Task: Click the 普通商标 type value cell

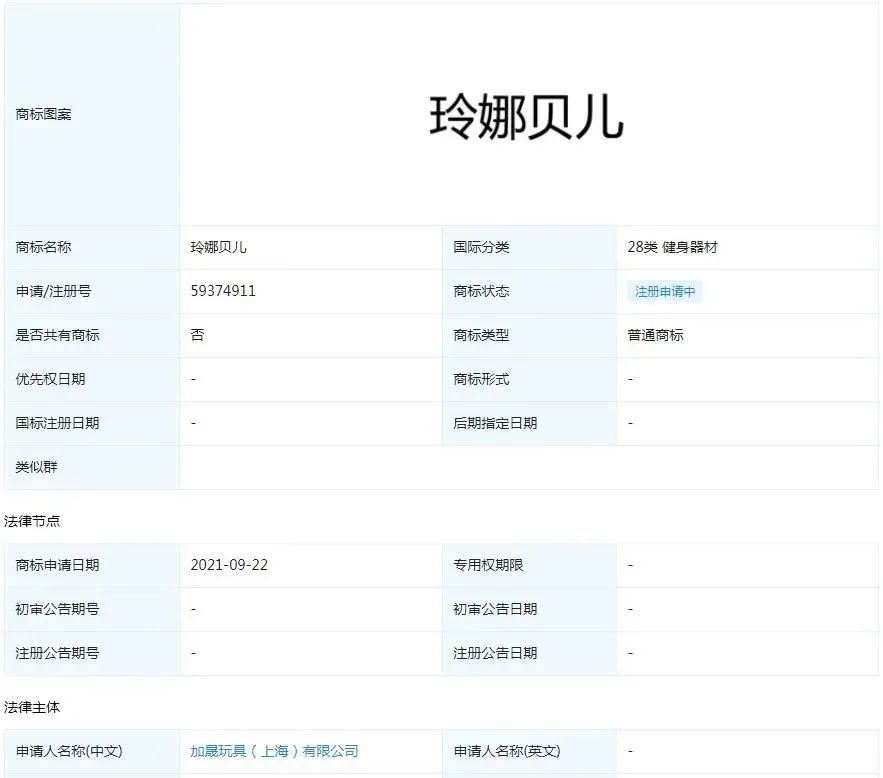Action: [x=648, y=335]
